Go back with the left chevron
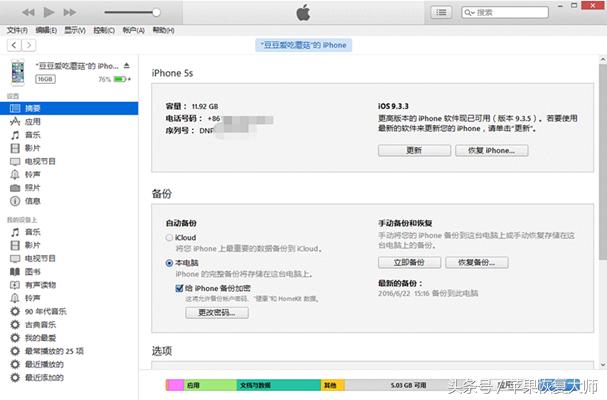This screenshot has width=607, height=400. 14,45
